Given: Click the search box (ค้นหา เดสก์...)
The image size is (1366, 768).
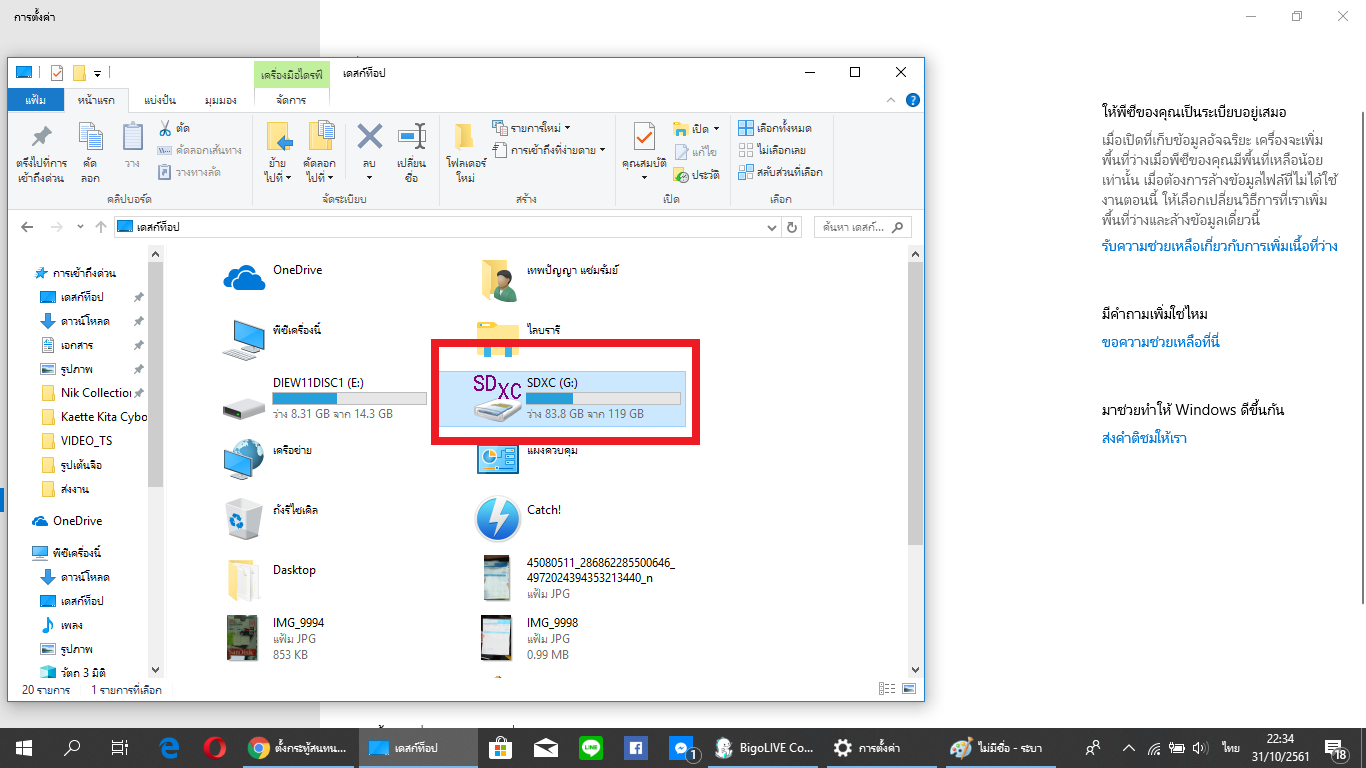Looking at the screenshot, I should coord(864,227).
